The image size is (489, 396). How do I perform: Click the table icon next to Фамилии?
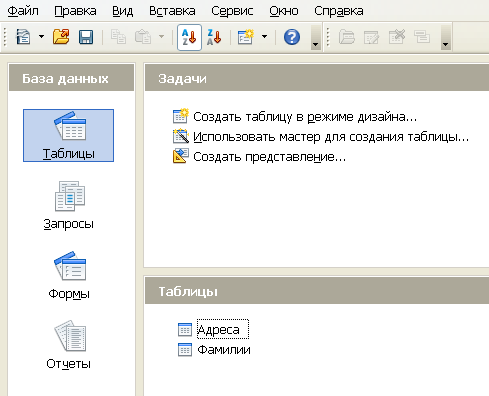click(x=185, y=350)
